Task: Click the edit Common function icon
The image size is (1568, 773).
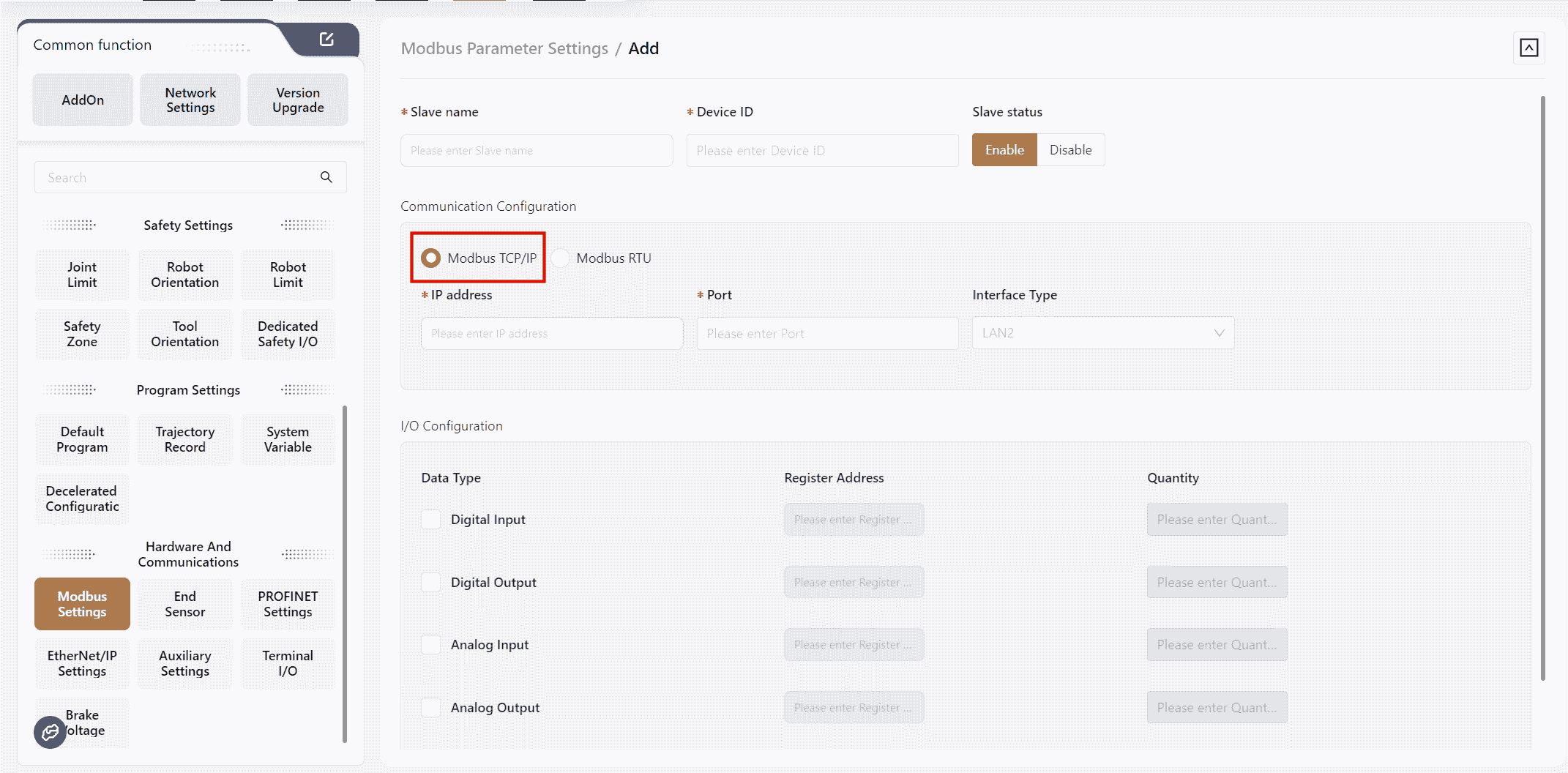Action: pyautogui.click(x=326, y=40)
